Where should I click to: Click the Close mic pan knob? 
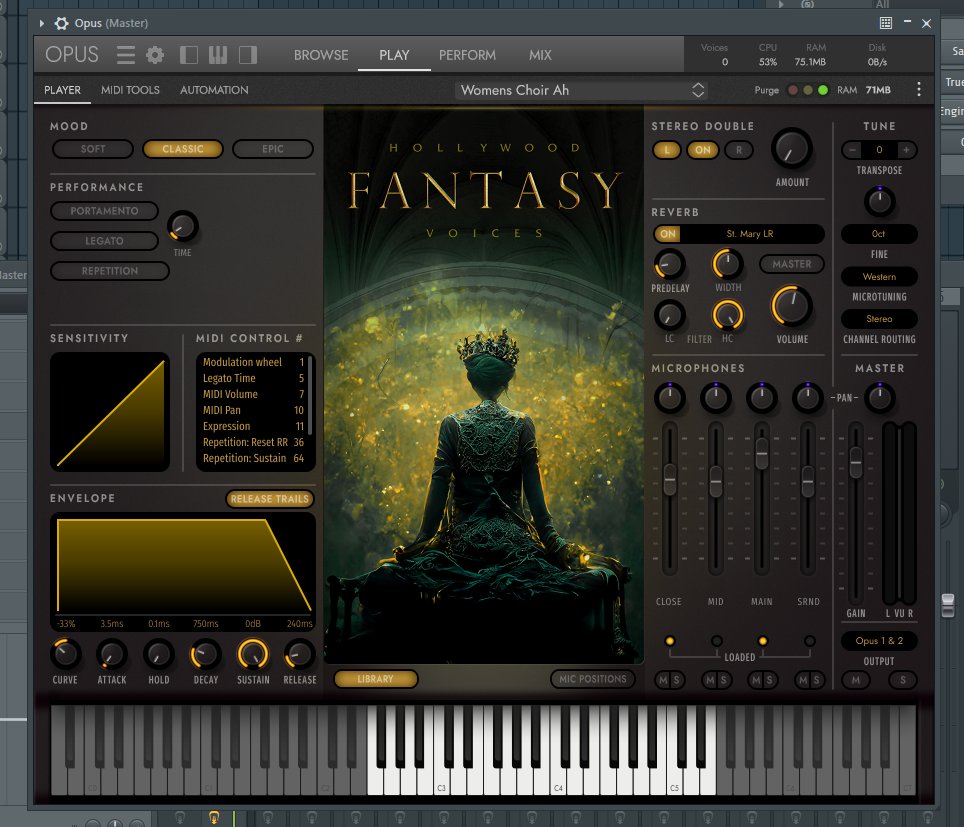[x=670, y=397]
